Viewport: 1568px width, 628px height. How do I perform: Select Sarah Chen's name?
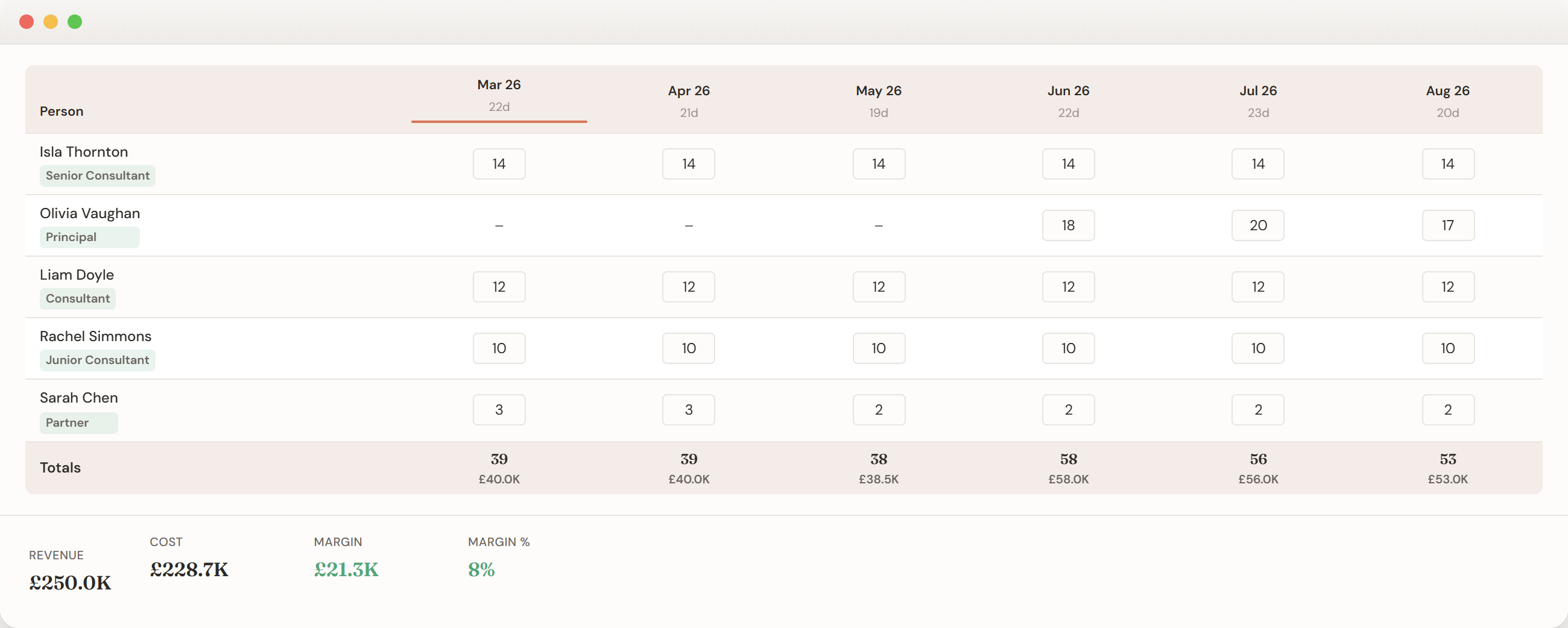point(78,397)
